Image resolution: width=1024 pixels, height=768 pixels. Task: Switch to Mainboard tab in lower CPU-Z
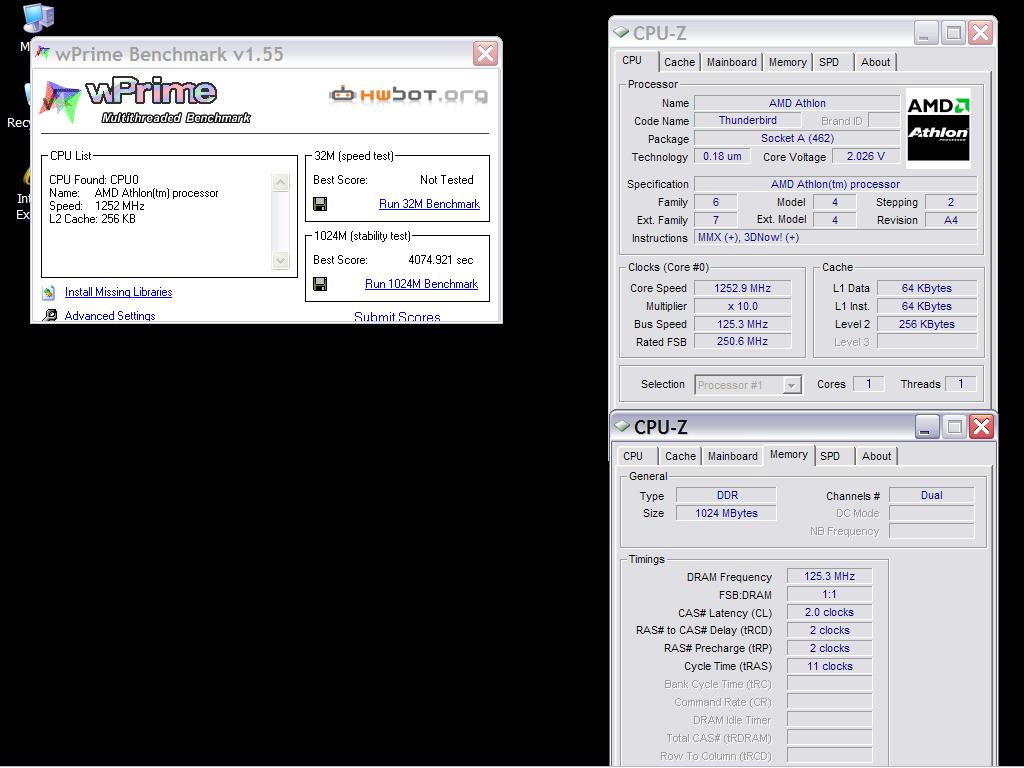732,456
